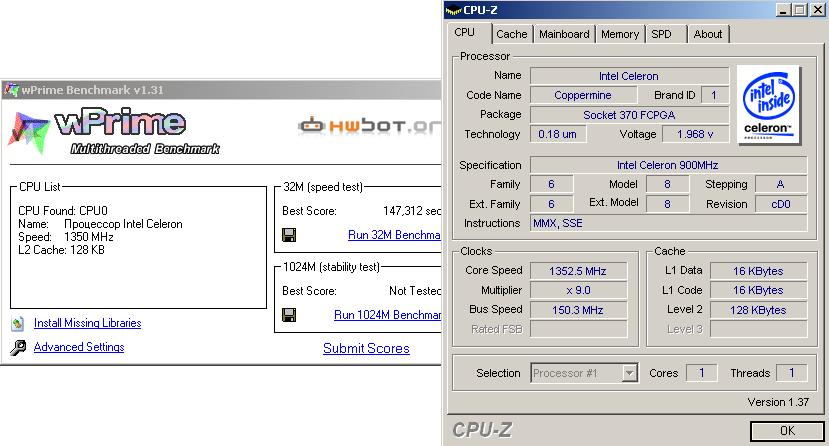Viewport: 829px width, 446px height.
Task: Click the wPrime title bar icon
Action: 12,90
